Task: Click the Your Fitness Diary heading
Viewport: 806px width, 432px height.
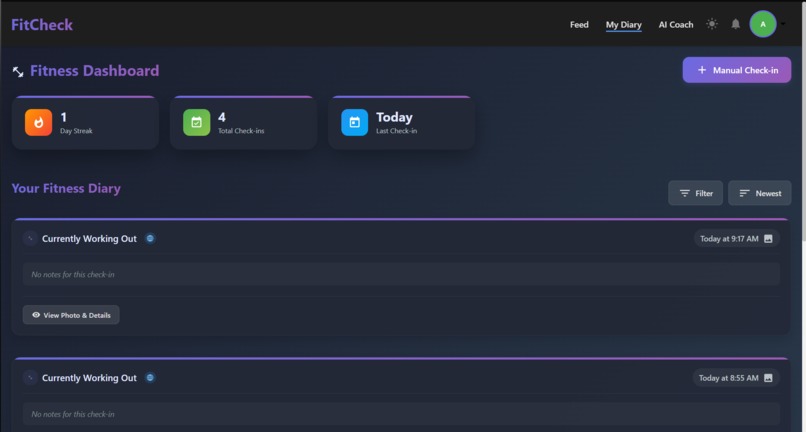Action: [x=66, y=189]
